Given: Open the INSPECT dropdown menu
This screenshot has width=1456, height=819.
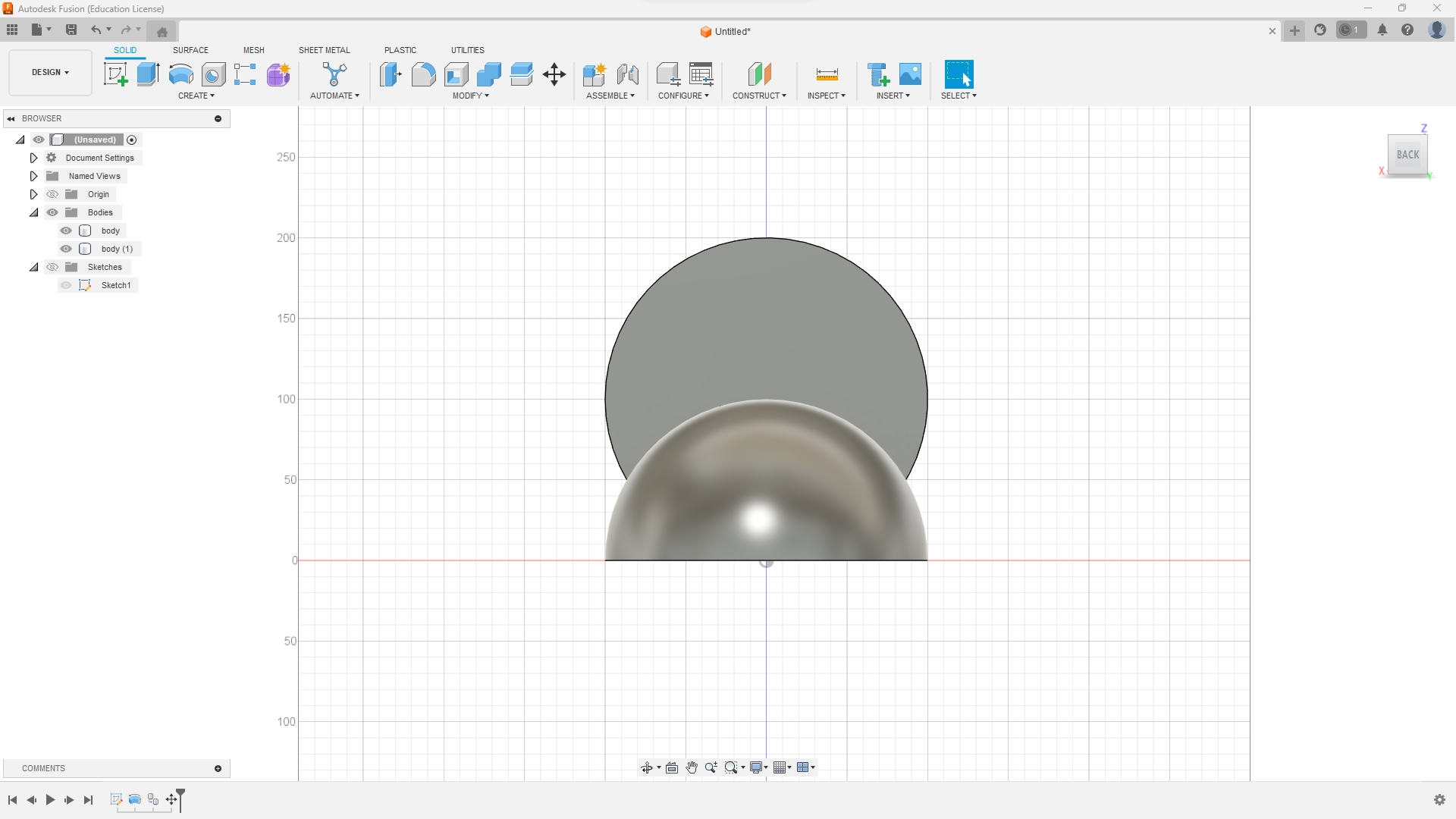Looking at the screenshot, I should tap(827, 96).
